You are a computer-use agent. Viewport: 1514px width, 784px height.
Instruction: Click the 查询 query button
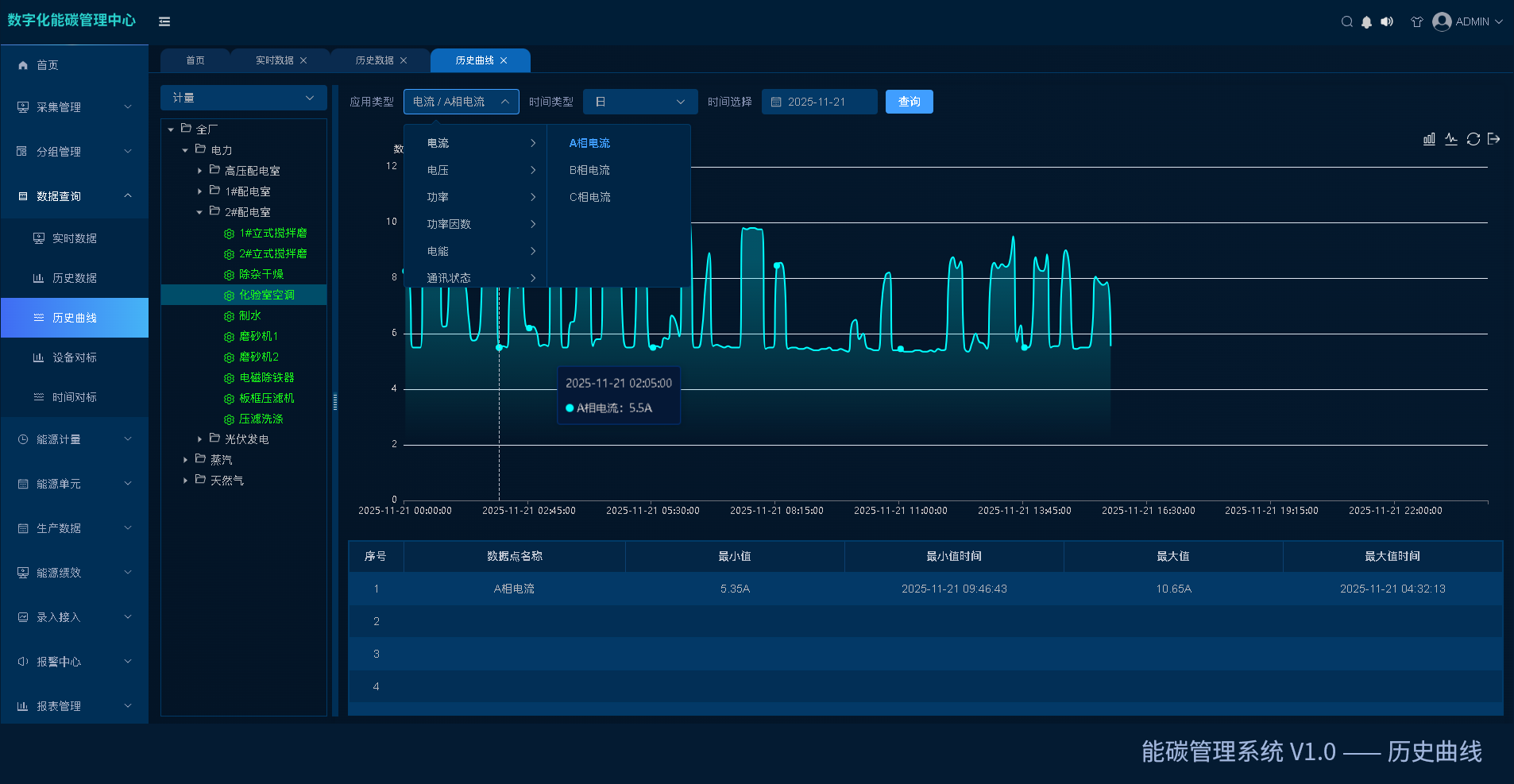pyautogui.click(x=910, y=102)
